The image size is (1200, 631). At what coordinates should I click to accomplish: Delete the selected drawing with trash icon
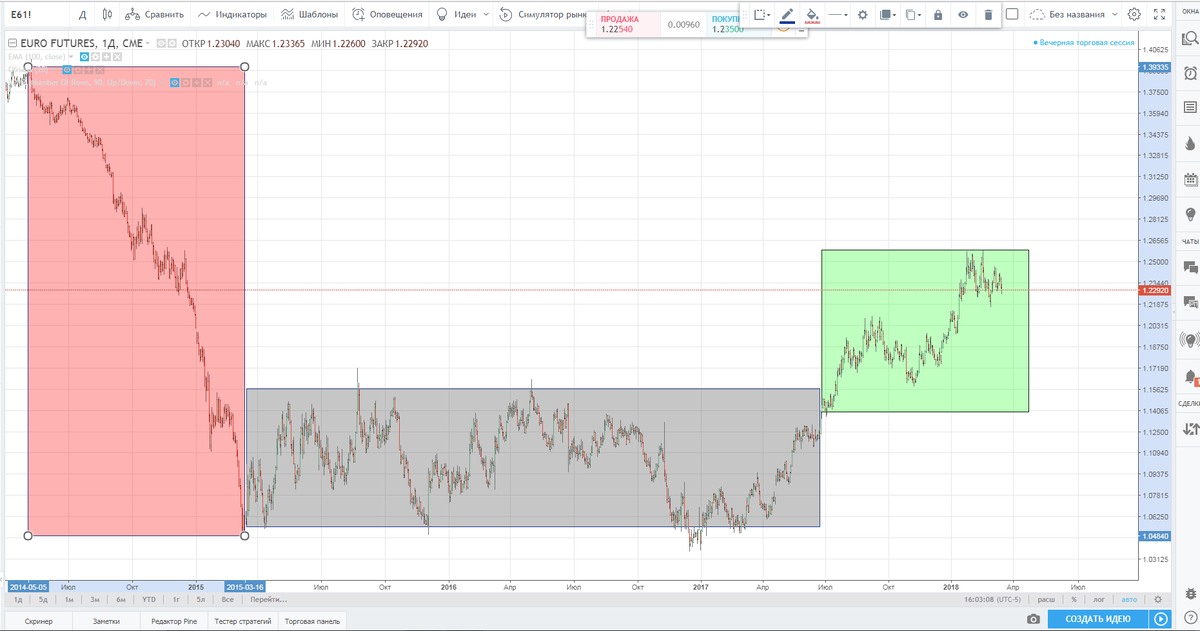click(988, 15)
